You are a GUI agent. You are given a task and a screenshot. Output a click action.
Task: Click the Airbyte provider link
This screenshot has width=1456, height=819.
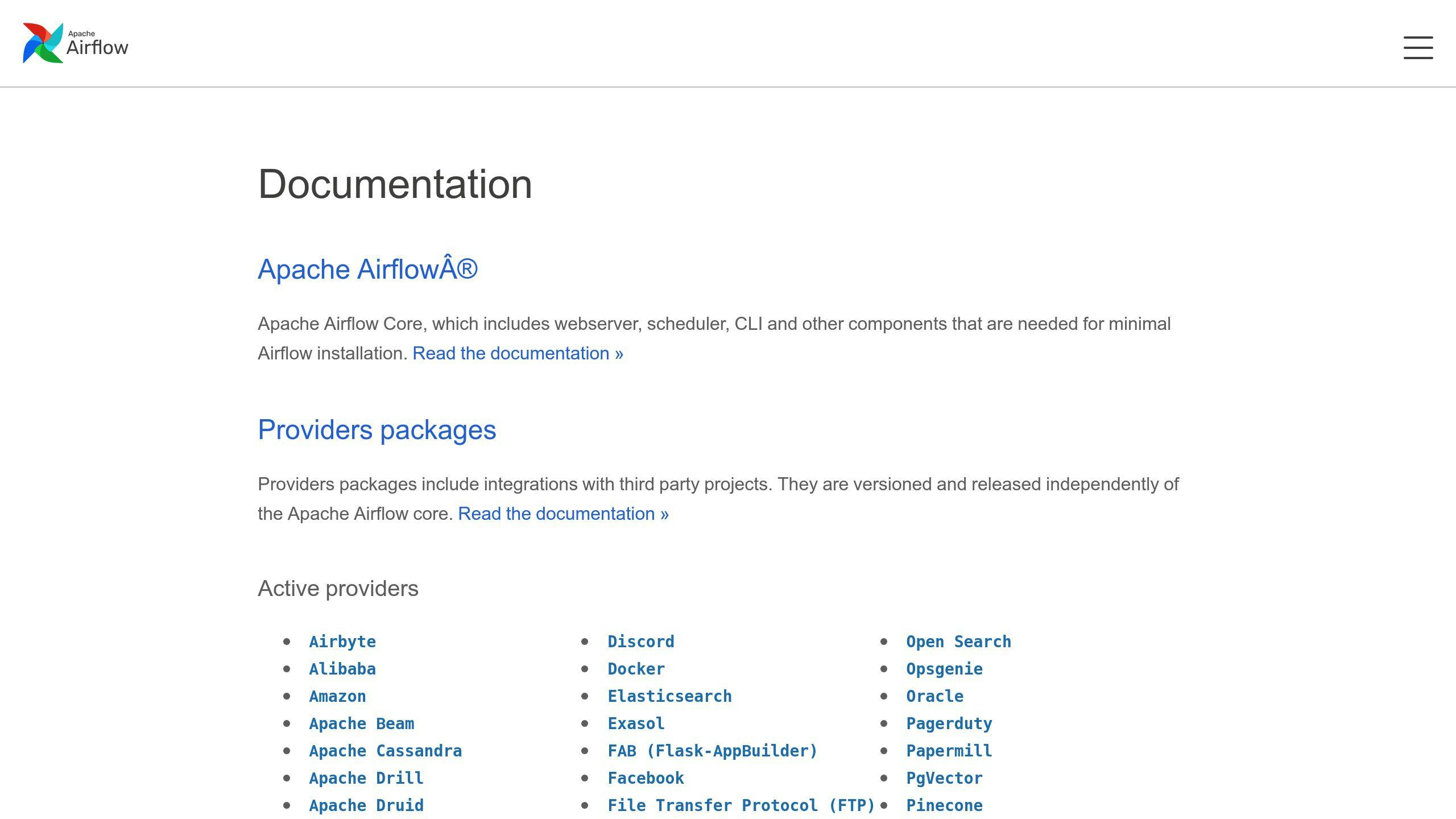click(342, 642)
